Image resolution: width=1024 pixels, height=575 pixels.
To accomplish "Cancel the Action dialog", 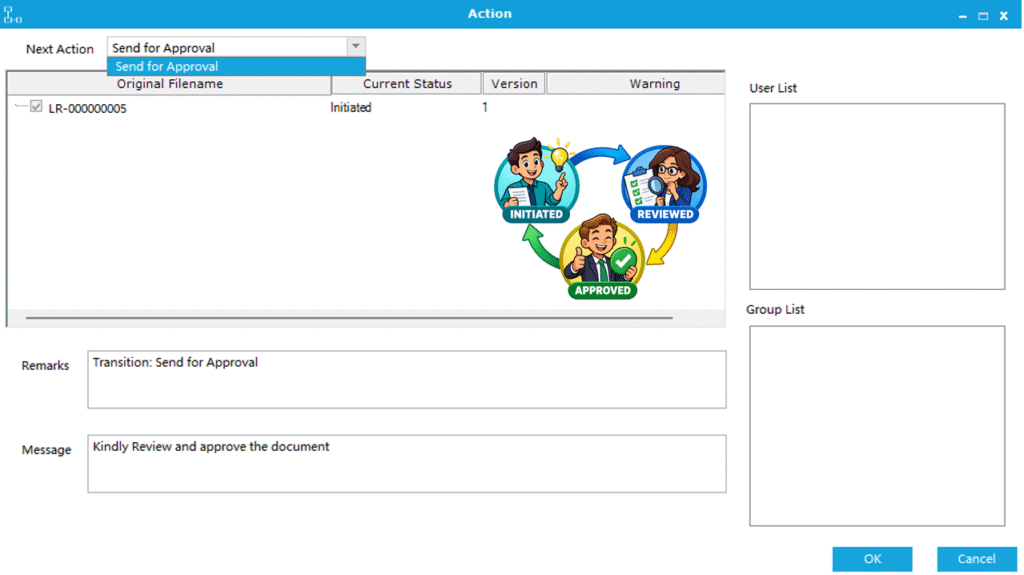I will (x=977, y=559).
